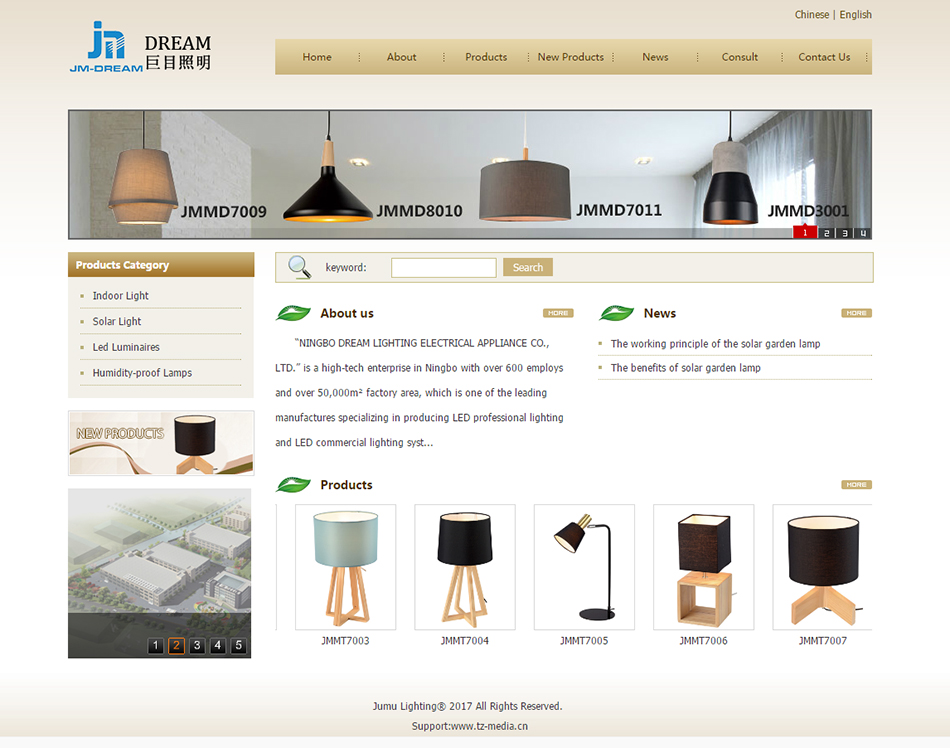
Task: Open Indoor Light category
Action: [121, 296]
